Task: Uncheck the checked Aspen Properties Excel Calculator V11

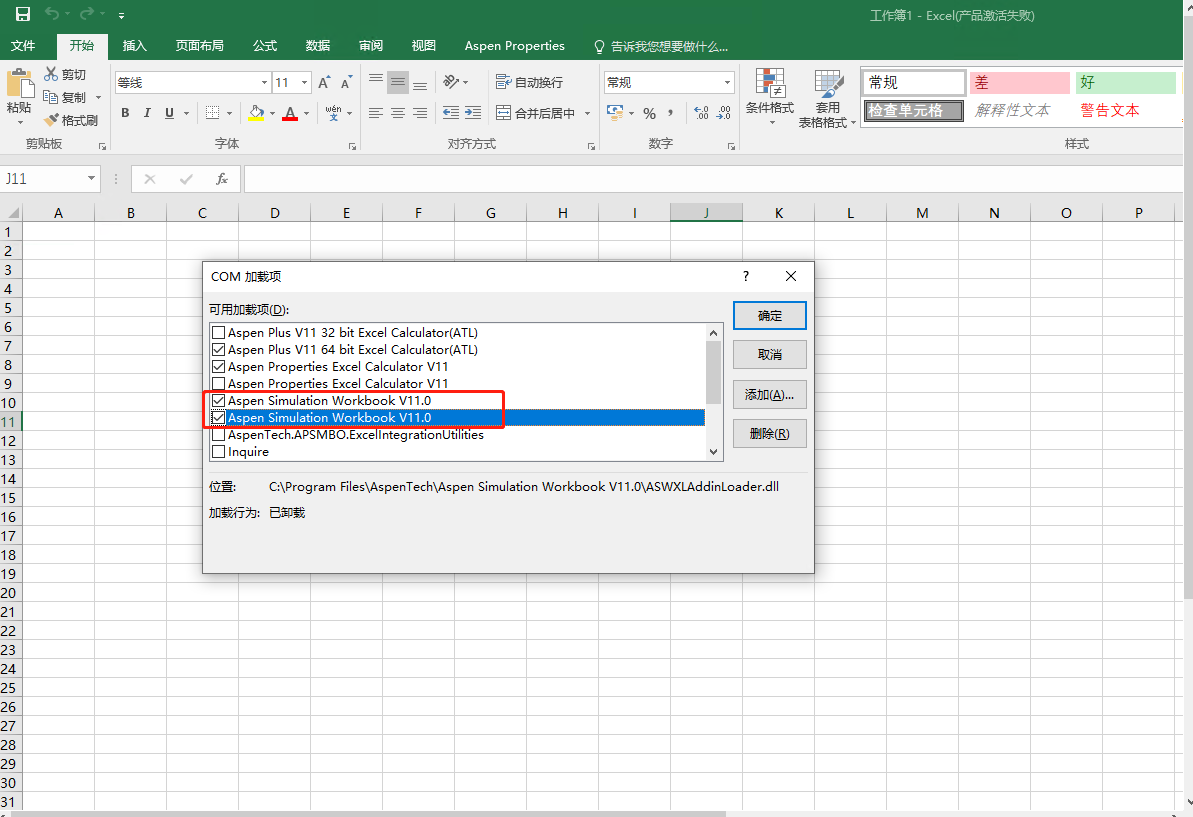Action: click(x=218, y=367)
